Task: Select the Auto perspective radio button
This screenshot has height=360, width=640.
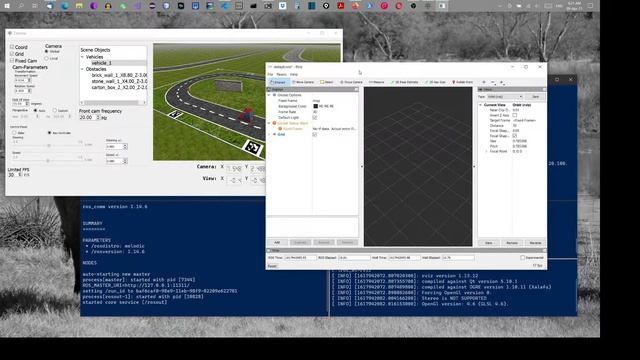Action: (x=36, y=110)
